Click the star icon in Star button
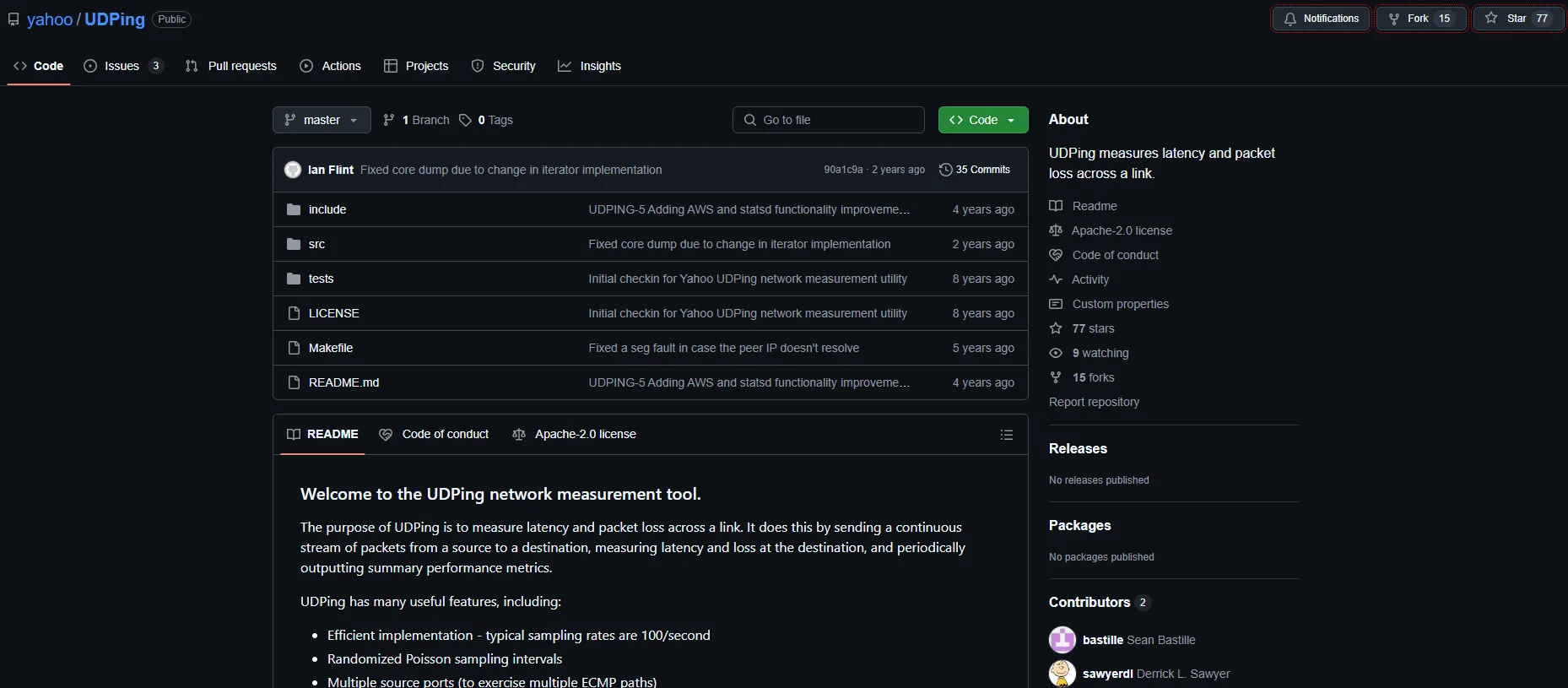The height and width of the screenshot is (688, 1568). pos(1491,19)
